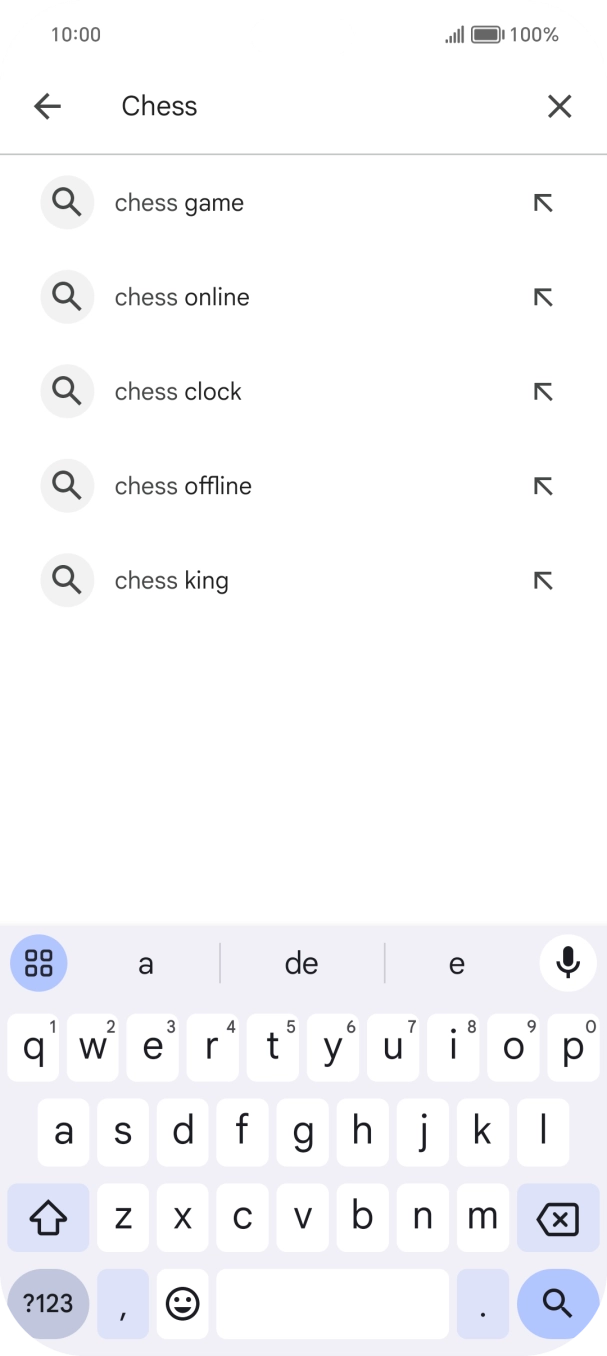This screenshot has width=607, height=1356.
Task: Tap the diagonal arrow next to chess online
Action: click(x=542, y=296)
